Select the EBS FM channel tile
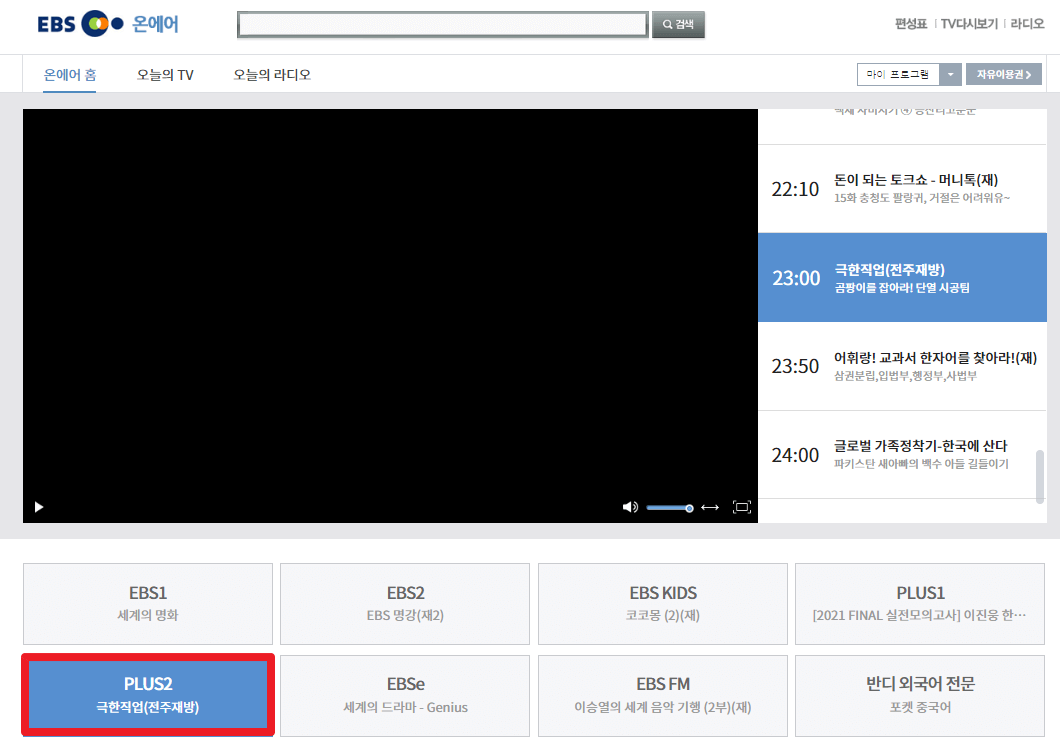The image size is (1060, 748). pos(662,695)
